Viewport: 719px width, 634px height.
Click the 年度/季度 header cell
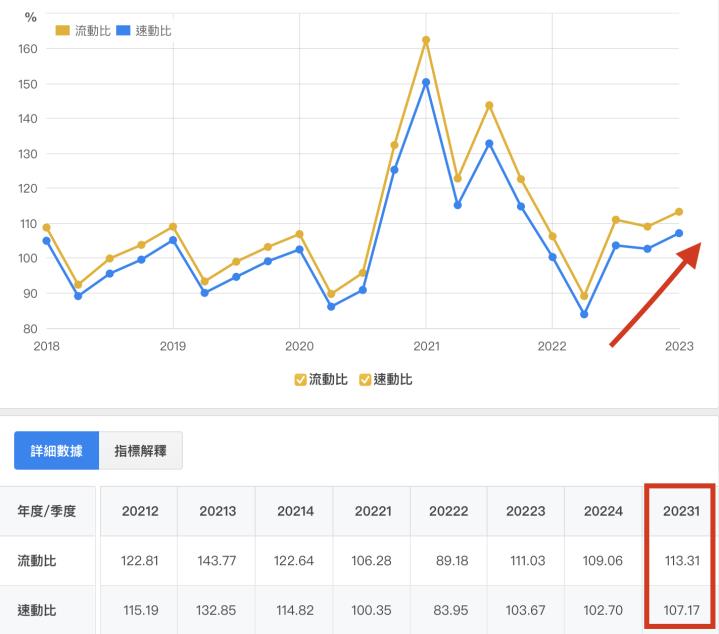click(47, 511)
